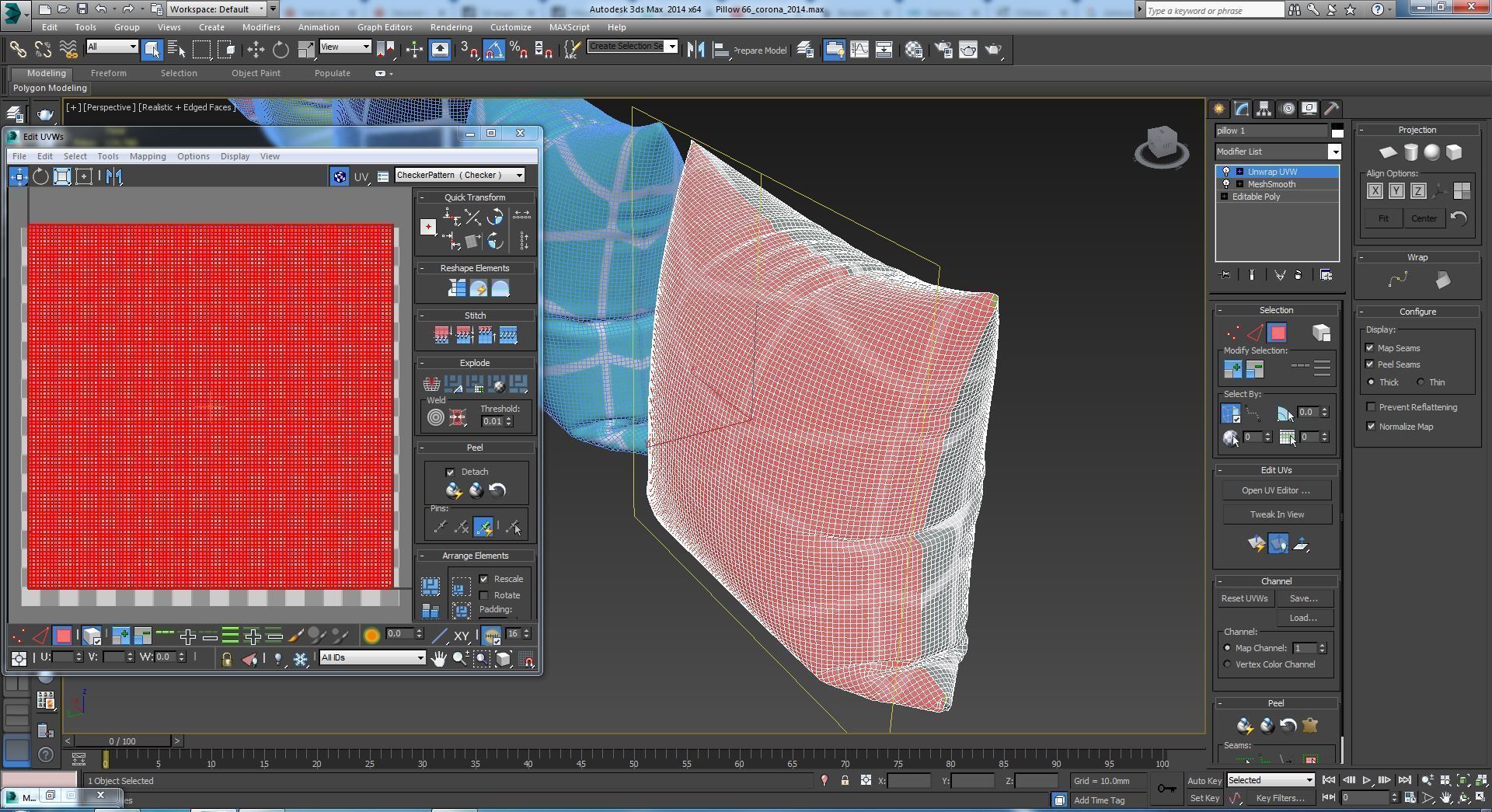Click Pan View hand in Edit UVWs
1492x812 pixels.
pos(439,659)
